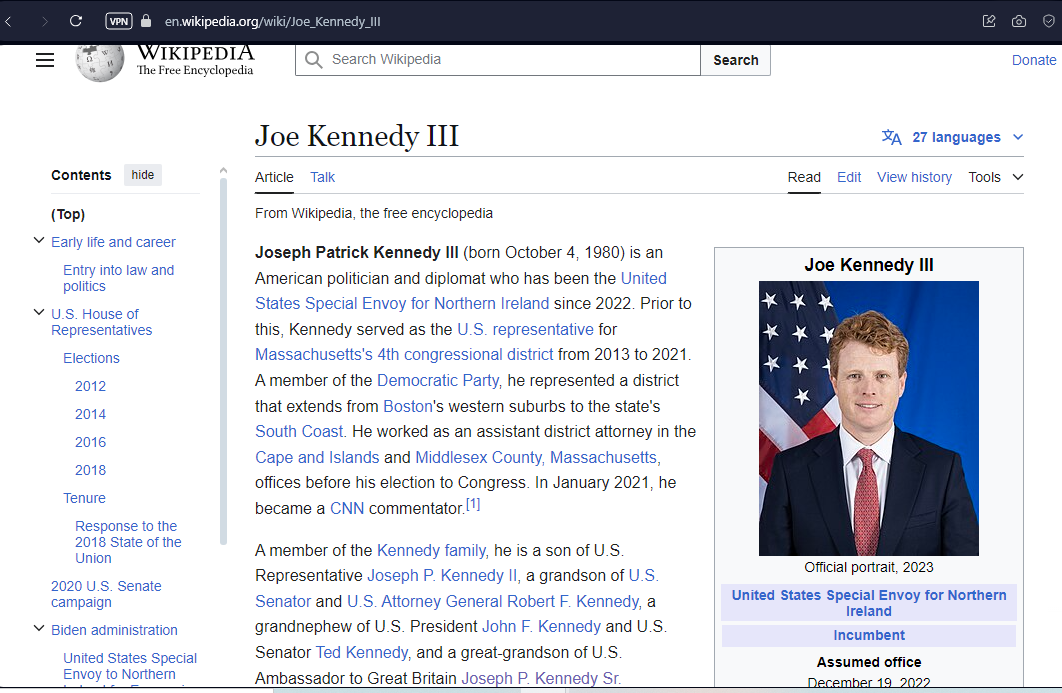Screen dimensions: 1062x693
Task: Open the VPN badge in the address bar
Action: point(119,21)
